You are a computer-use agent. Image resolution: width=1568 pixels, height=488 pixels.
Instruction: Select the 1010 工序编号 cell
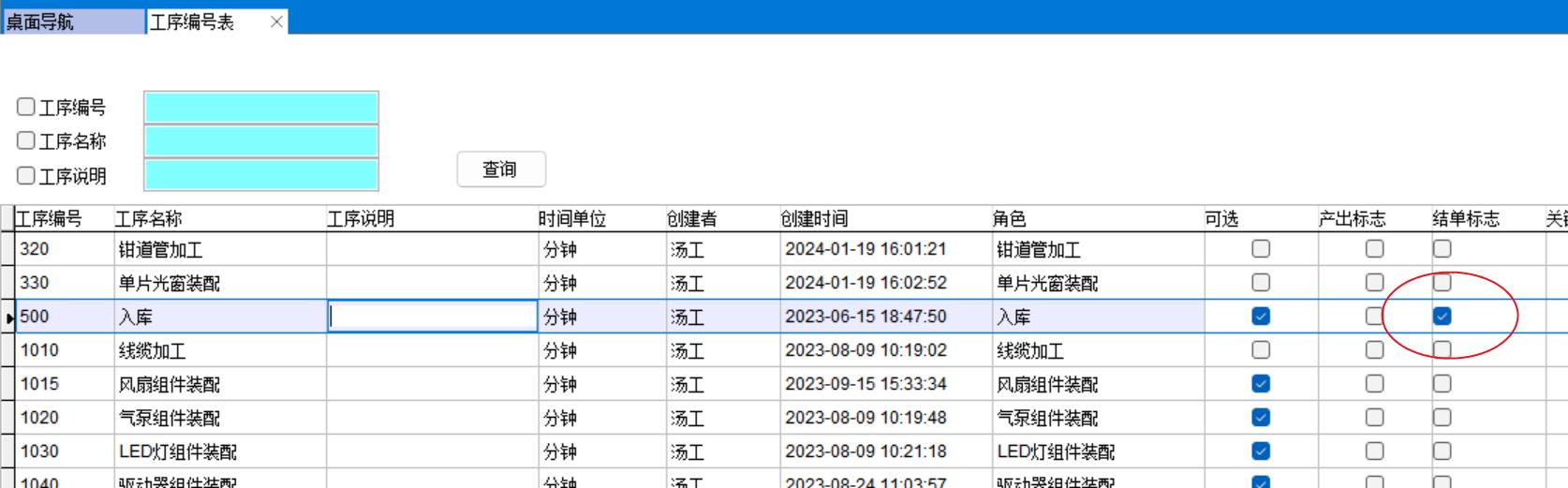[64, 350]
